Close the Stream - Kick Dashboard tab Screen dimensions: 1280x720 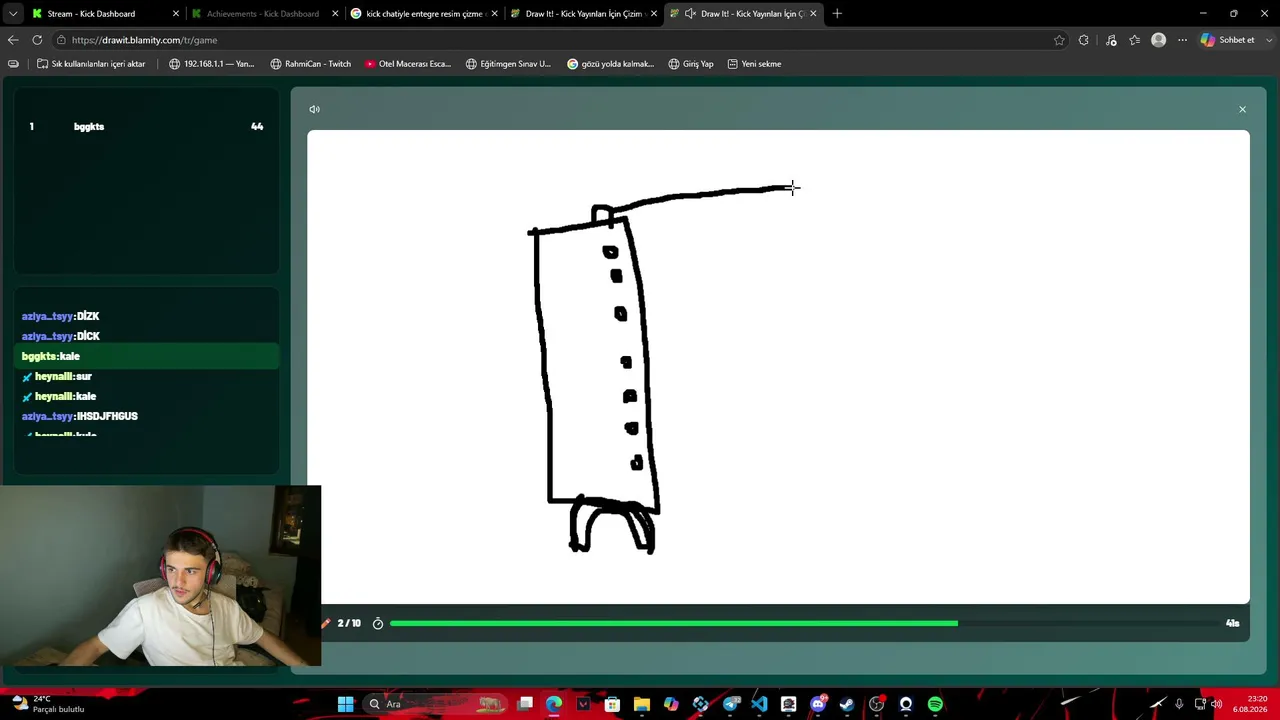click(x=176, y=14)
